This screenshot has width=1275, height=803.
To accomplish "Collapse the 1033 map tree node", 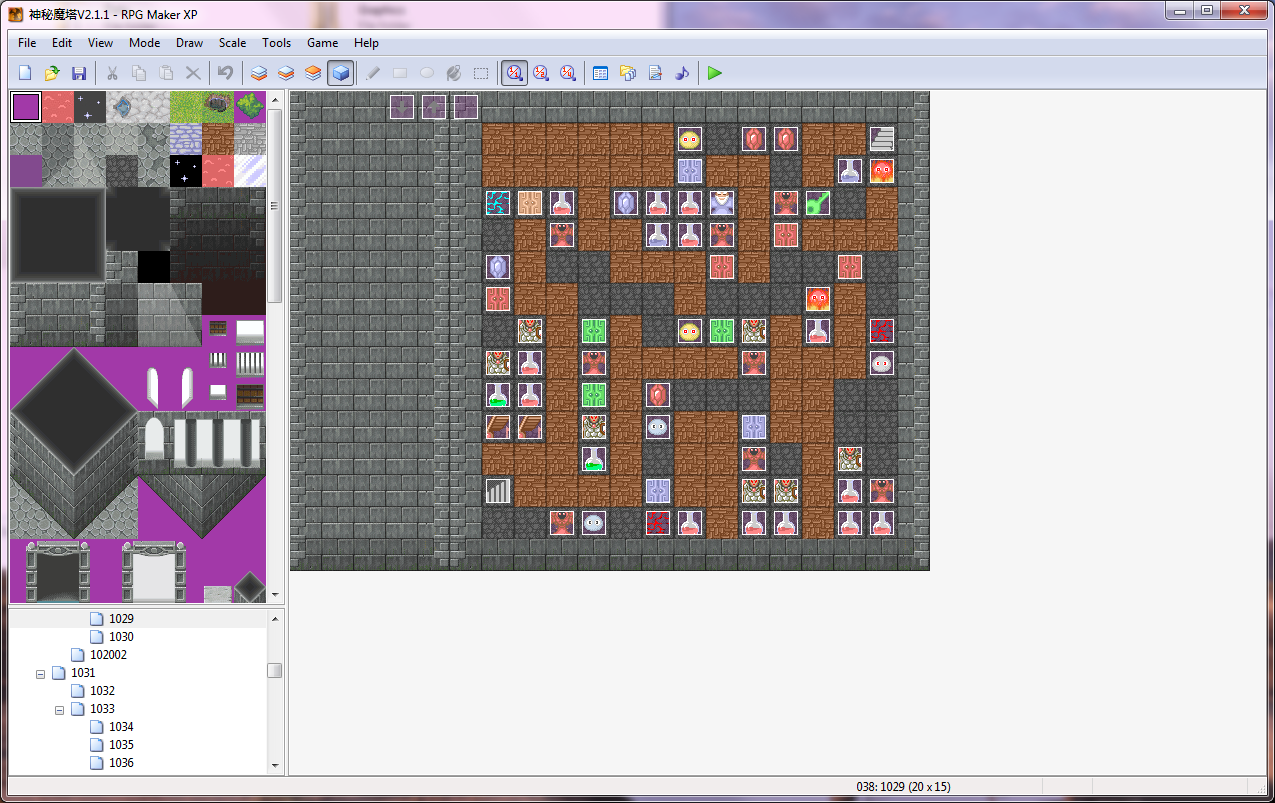I will click(60, 710).
